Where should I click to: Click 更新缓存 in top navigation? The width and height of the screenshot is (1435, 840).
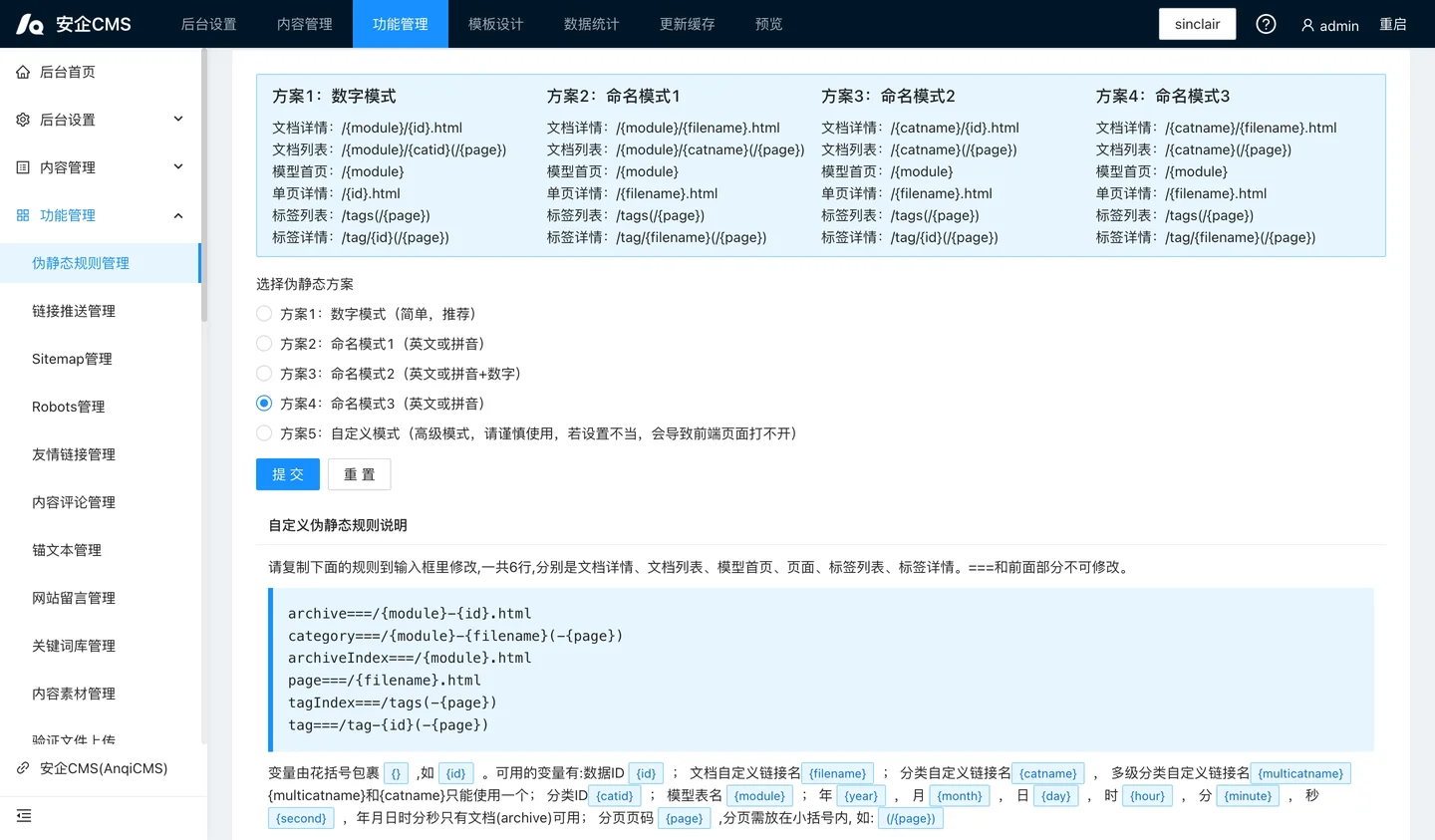(x=688, y=24)
